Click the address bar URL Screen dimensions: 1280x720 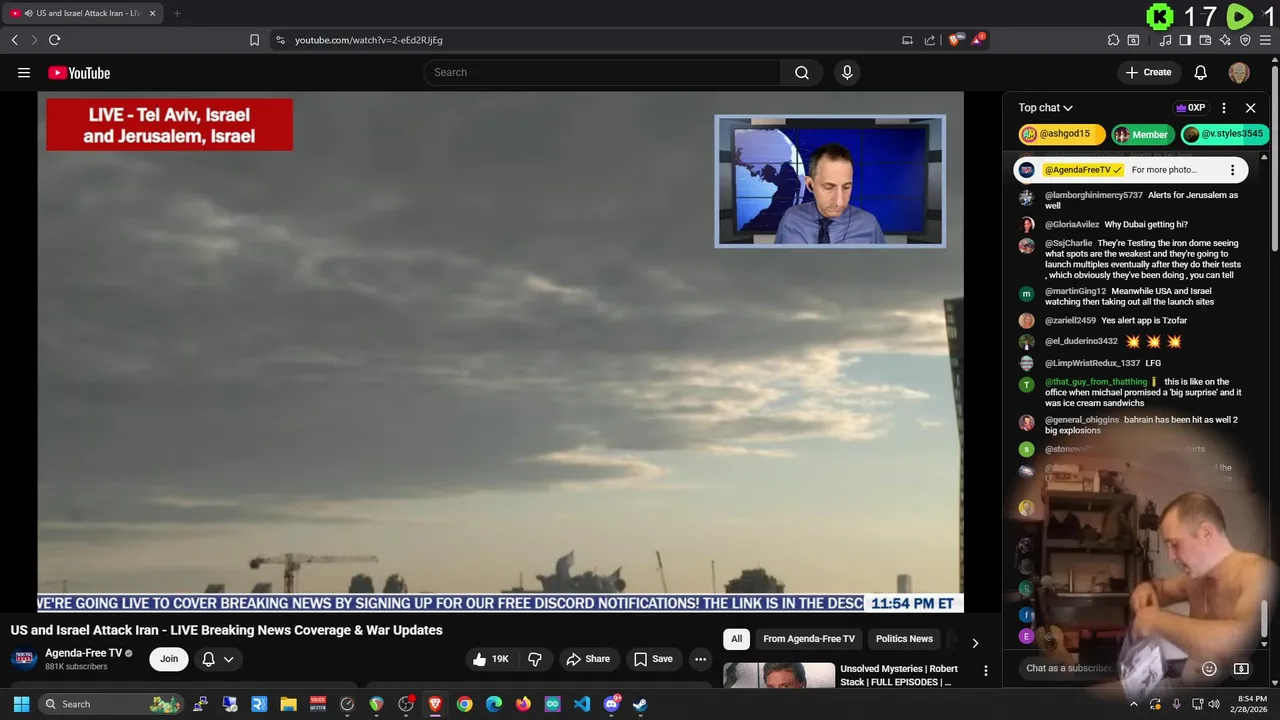(x=368, y=40)
